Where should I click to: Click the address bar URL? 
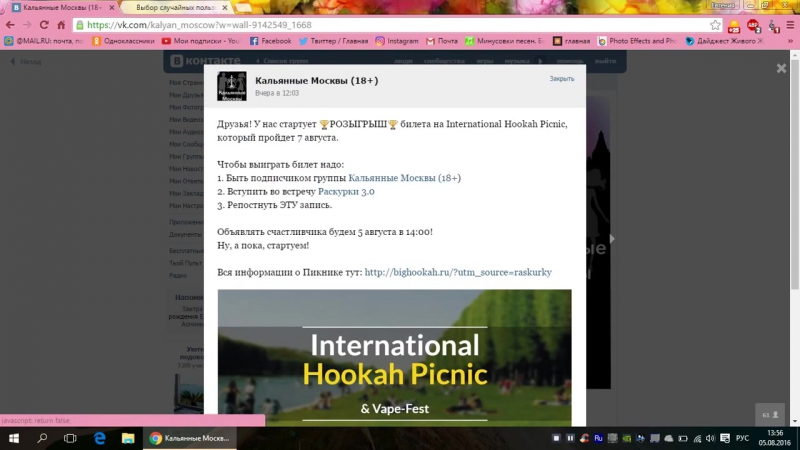click(x=199, y=25)
